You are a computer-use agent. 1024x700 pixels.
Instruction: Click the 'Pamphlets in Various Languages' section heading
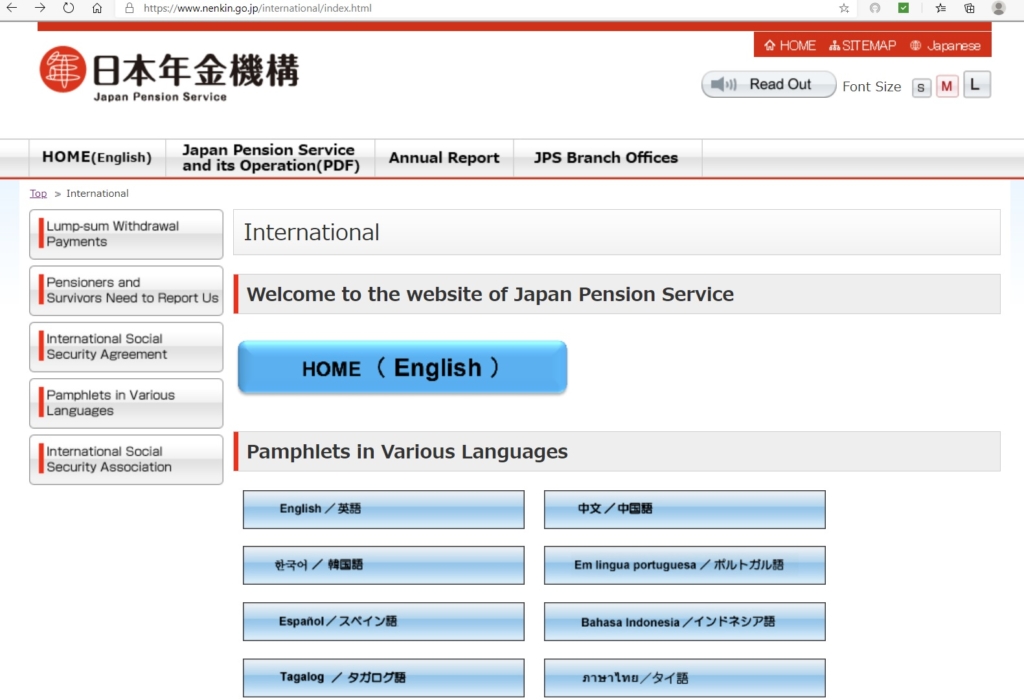coord(407,452)
